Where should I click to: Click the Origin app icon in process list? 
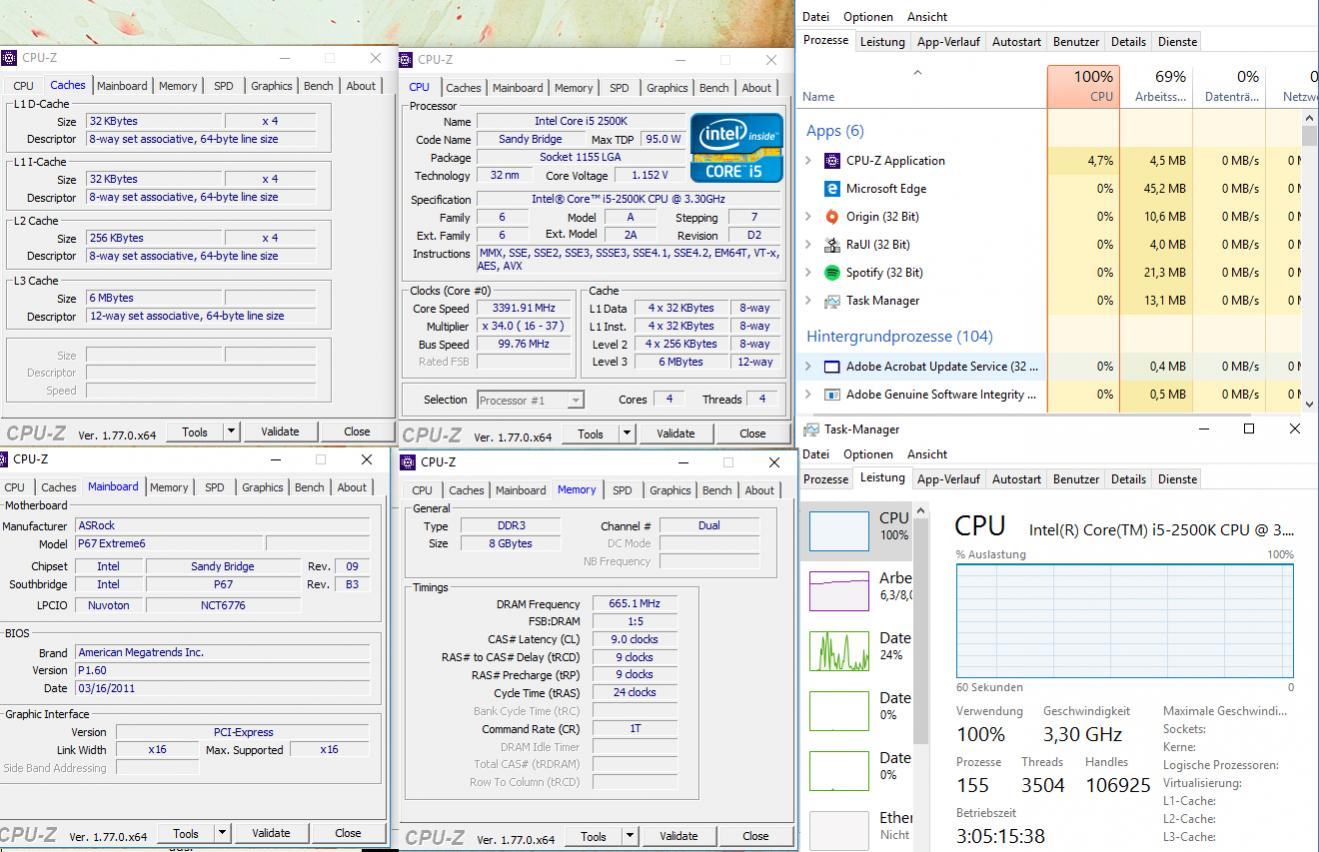pos(832,216)
